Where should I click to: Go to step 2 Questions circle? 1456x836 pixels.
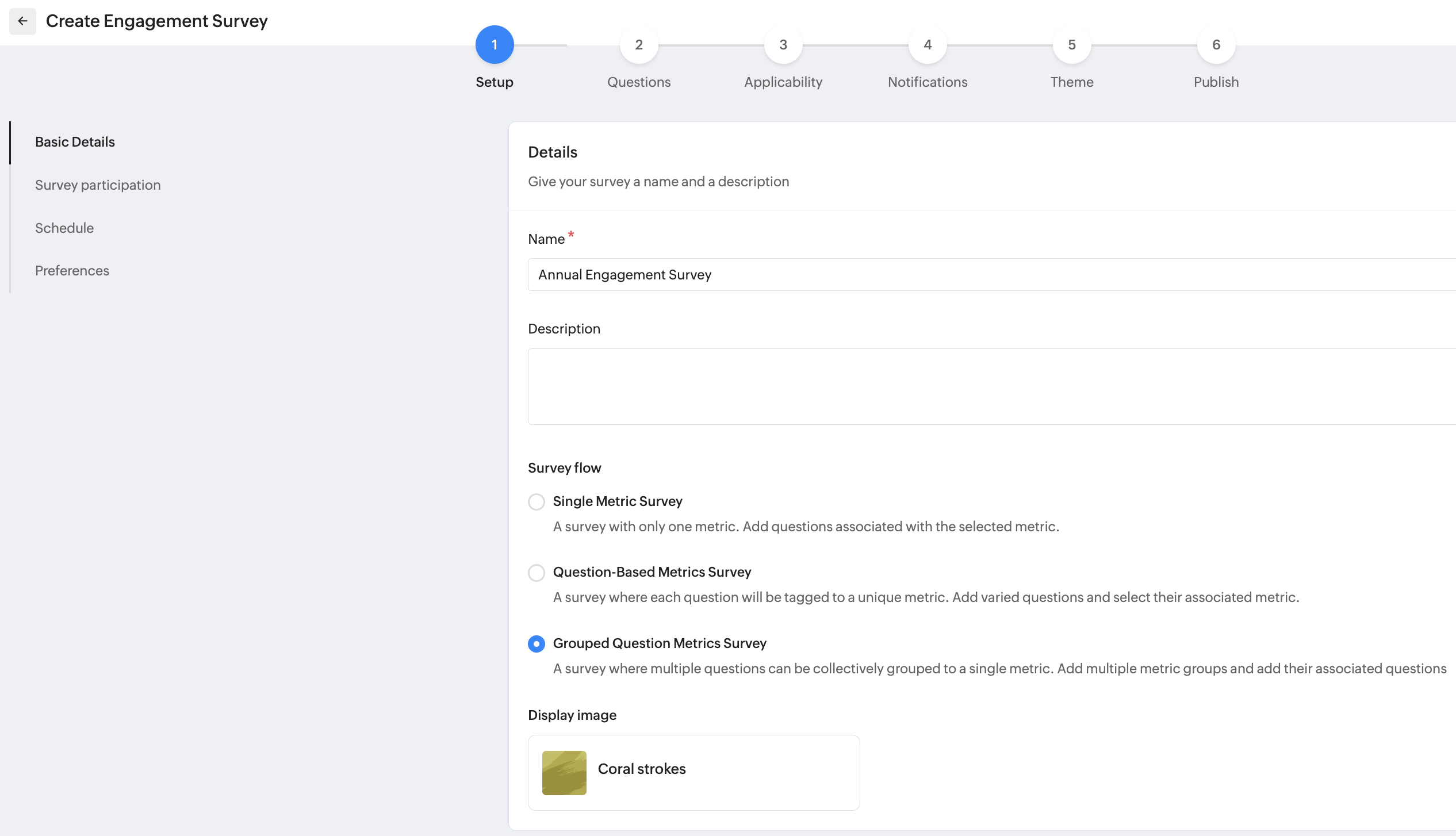[x=639, y=45]
